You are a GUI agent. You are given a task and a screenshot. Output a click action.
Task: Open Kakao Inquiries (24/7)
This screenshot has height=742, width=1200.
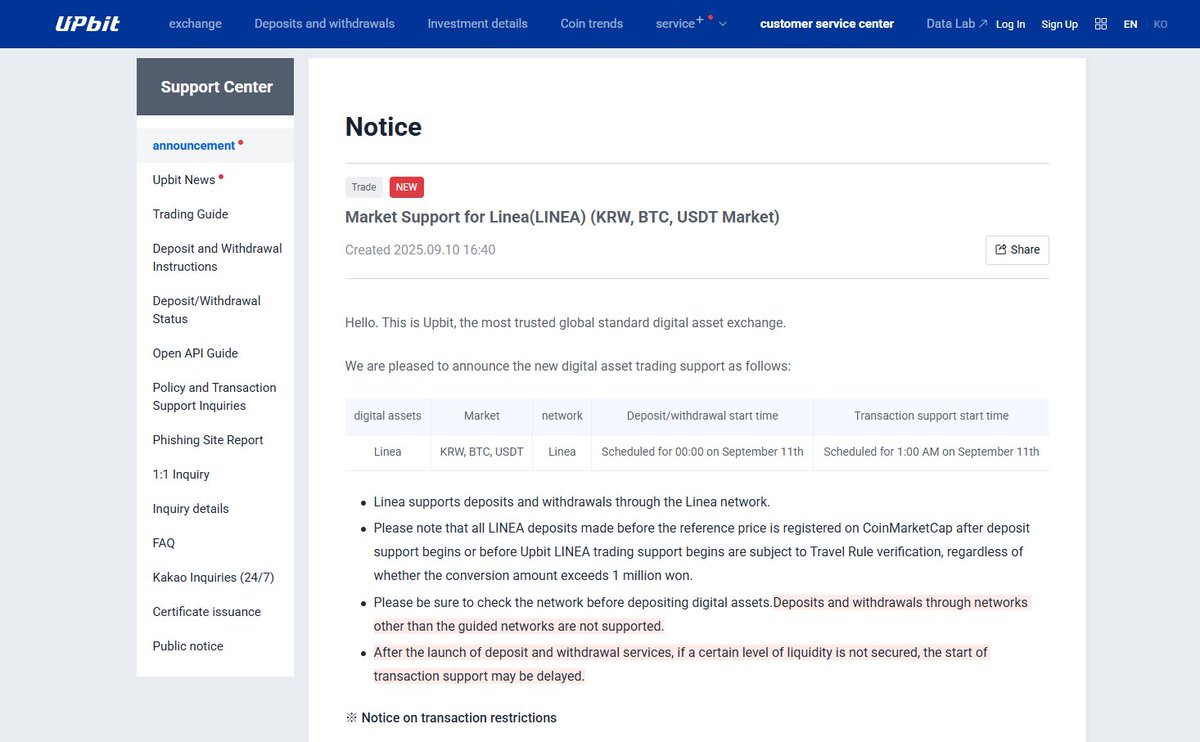[x=215, y=577]
